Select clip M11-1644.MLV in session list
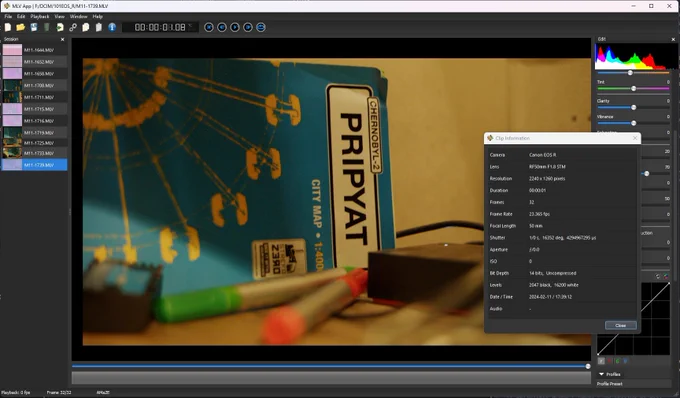Viewport: 680px width, 398px height. 34,50
